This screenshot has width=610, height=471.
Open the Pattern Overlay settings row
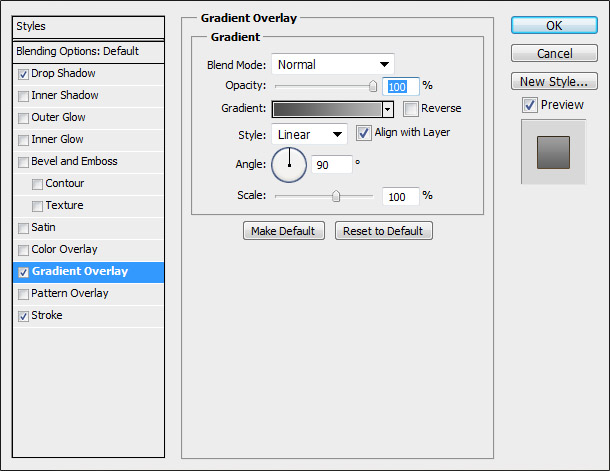[x=88, y=294]
